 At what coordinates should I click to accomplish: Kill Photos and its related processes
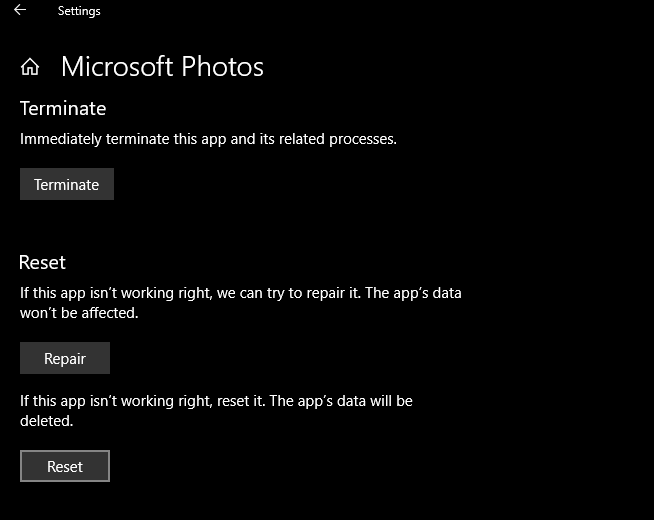coord(67,184)
